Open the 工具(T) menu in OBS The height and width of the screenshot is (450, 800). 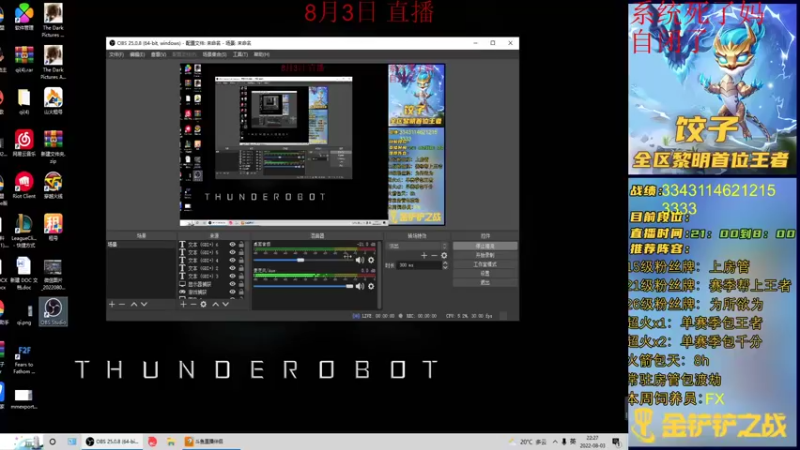click(240, 55)
